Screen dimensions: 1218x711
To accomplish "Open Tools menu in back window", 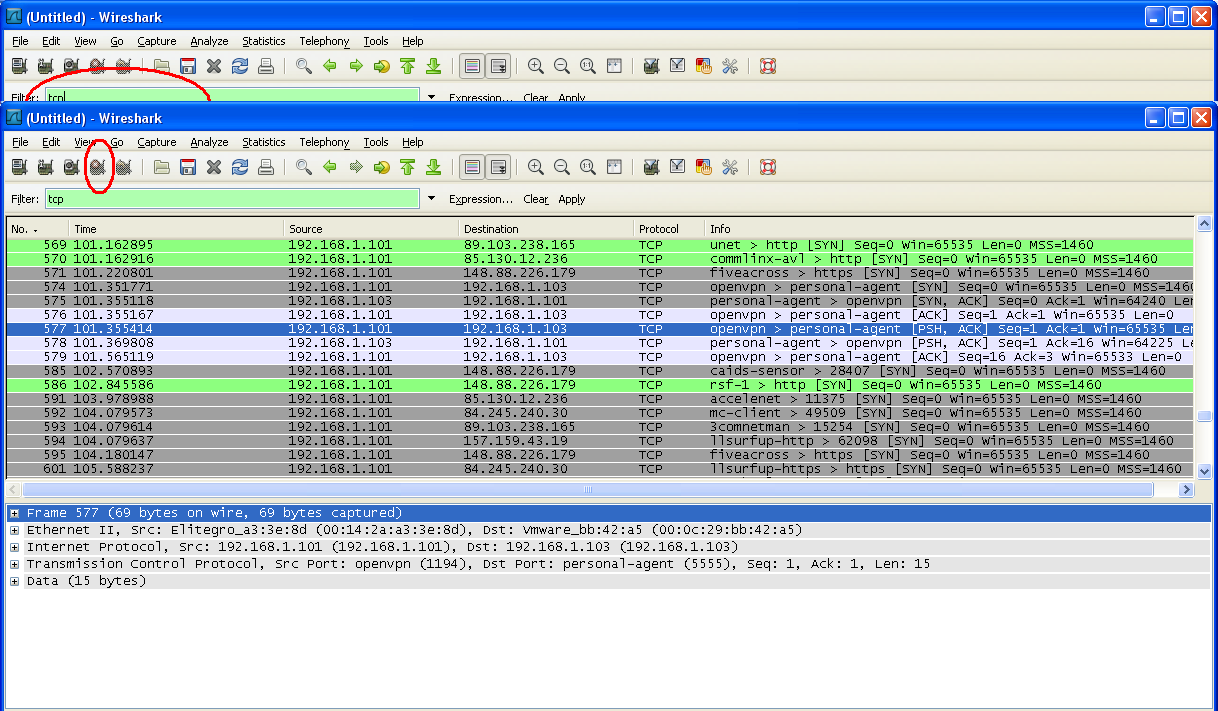I will coord(376,41).
